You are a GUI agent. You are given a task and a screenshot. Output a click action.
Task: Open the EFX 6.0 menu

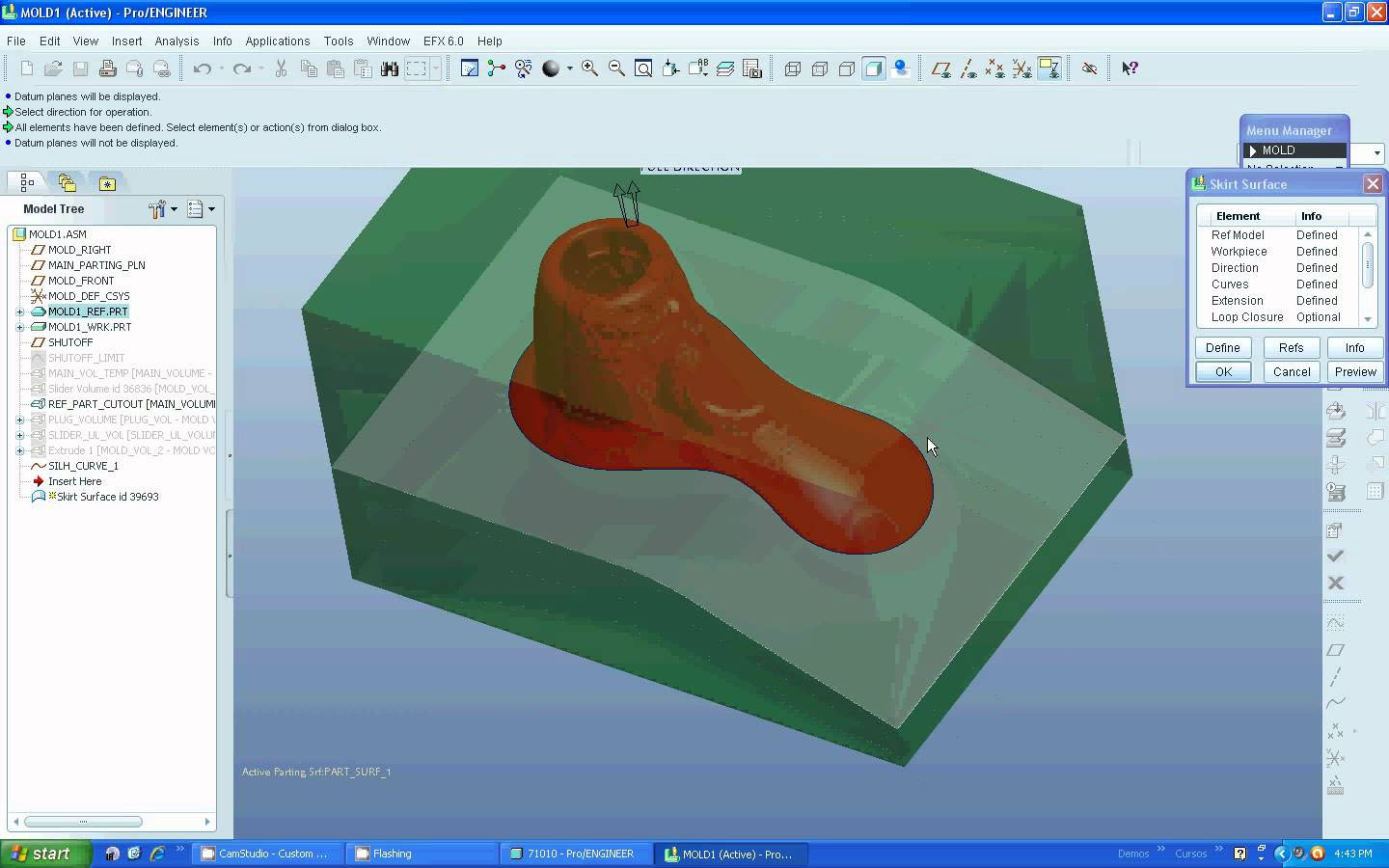click(443, 41)
